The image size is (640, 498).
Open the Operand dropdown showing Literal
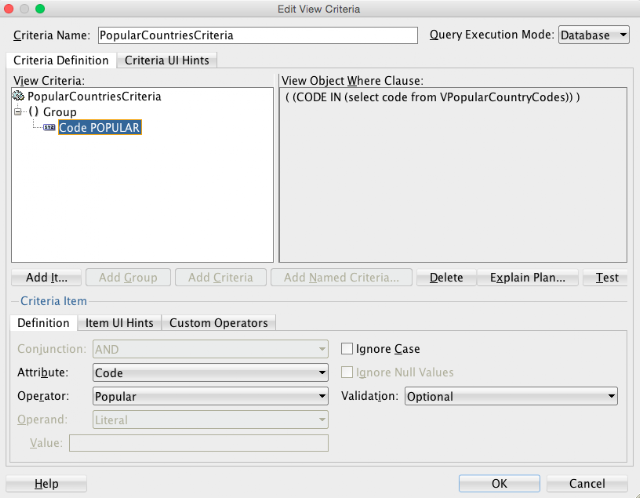tap(210, 420)
